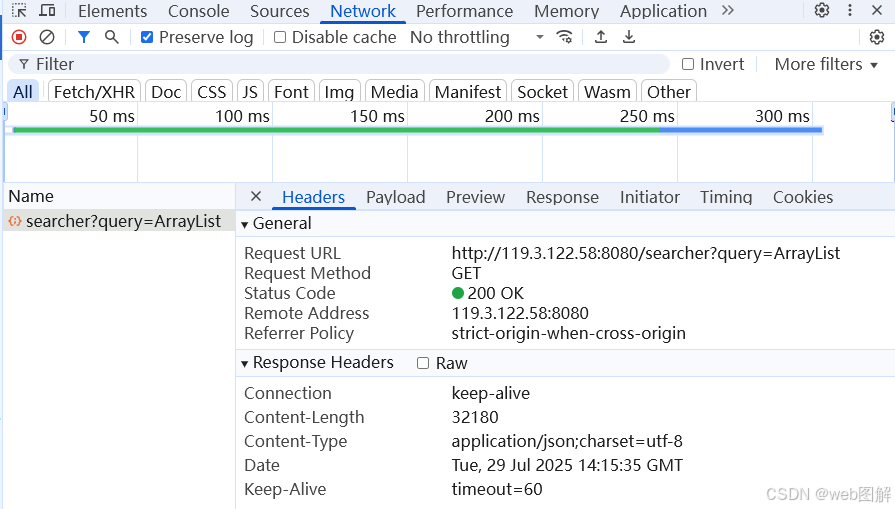The width and height of the screenshot is (895, 509).
Task: Focus the Filter text field
Action: tap(337, 64)
